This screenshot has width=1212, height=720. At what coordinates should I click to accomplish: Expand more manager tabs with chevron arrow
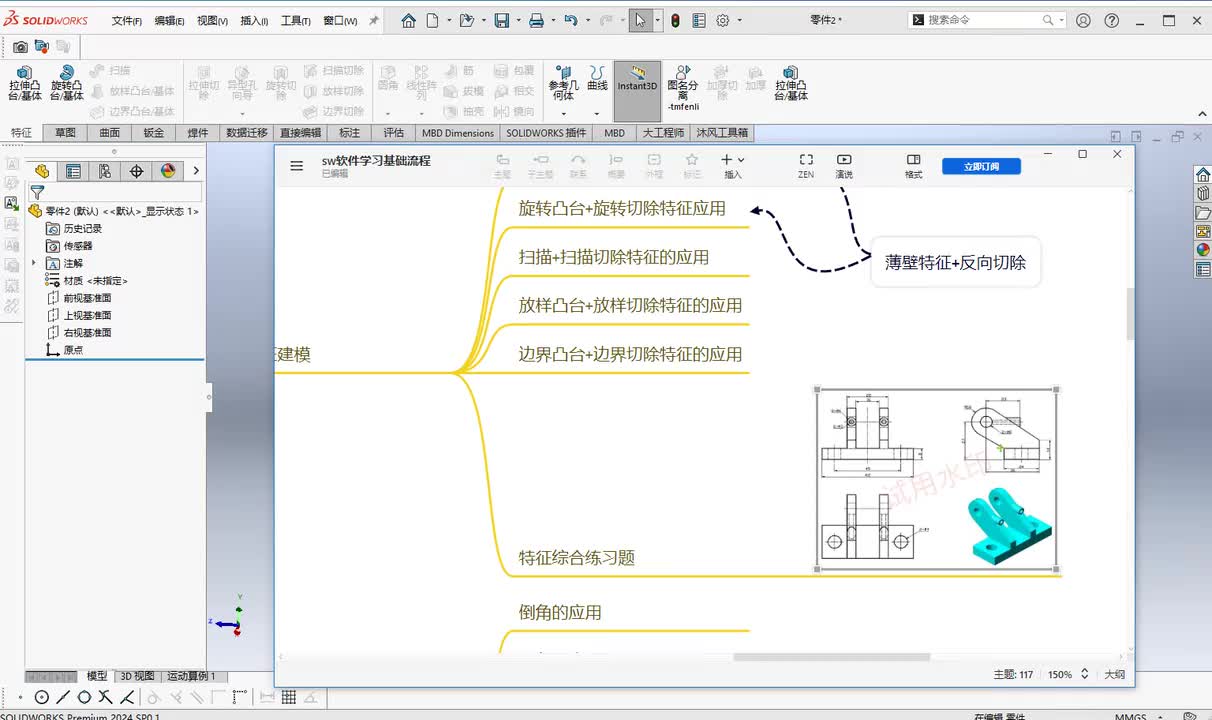[x=196, y=171]
